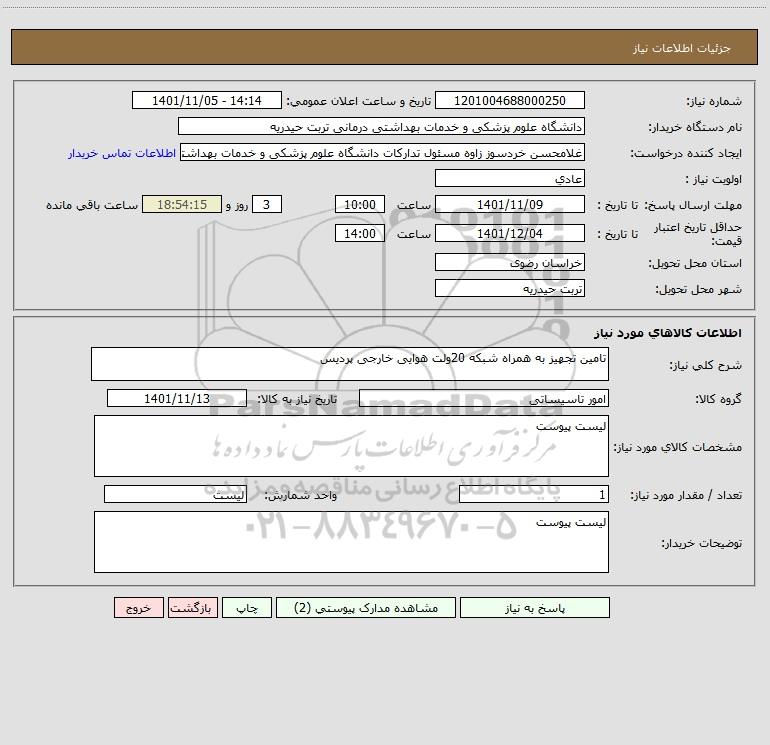The height and width of the screenshot is (745, 770).
Task: Click the announcement date field 1401/11/05 - 14:14
Action: [207, 100]
